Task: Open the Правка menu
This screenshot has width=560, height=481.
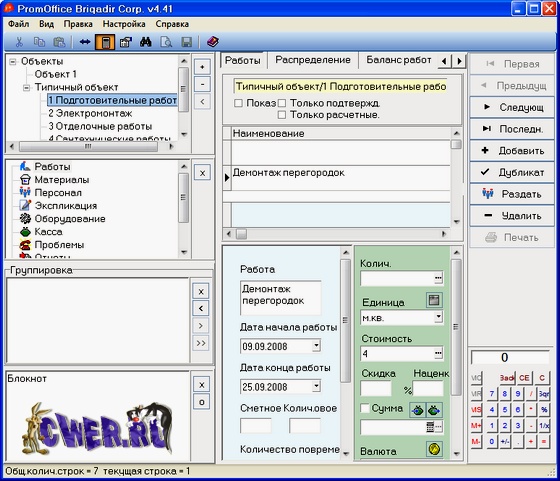Action: pos(78,24)
